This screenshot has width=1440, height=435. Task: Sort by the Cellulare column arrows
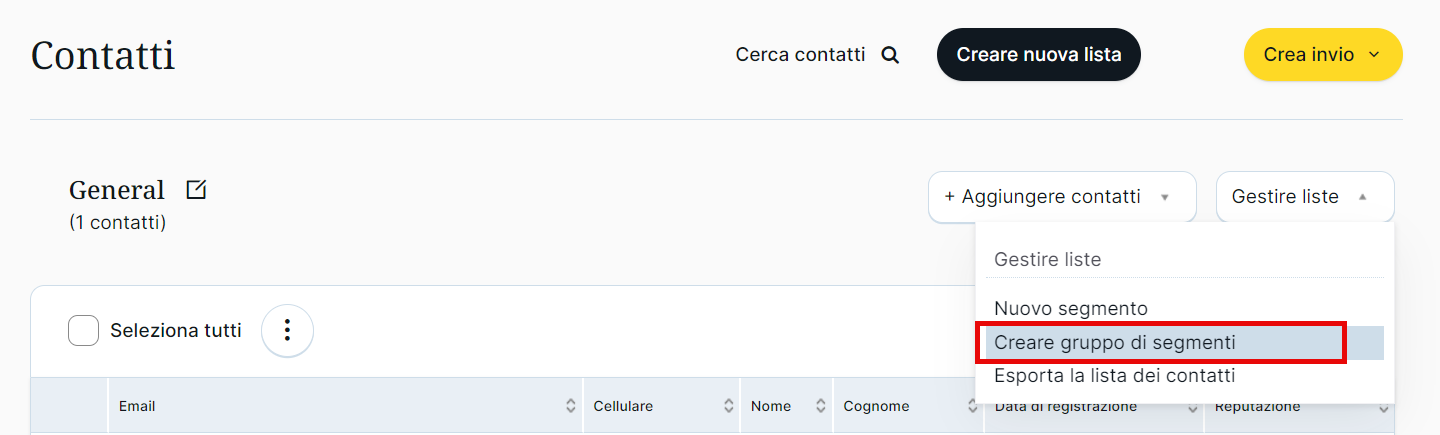[x=729, y=406]
